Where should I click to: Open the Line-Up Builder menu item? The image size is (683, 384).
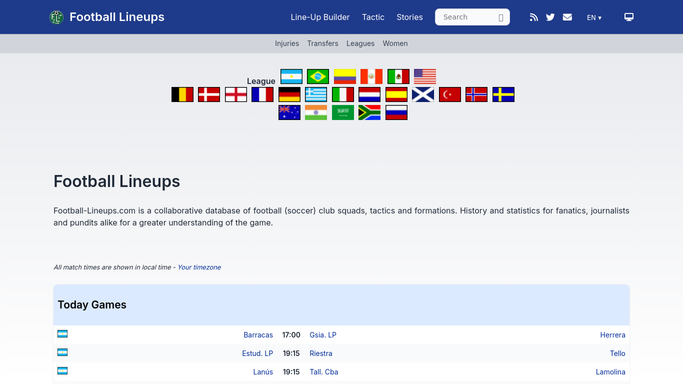pos(320,17)
